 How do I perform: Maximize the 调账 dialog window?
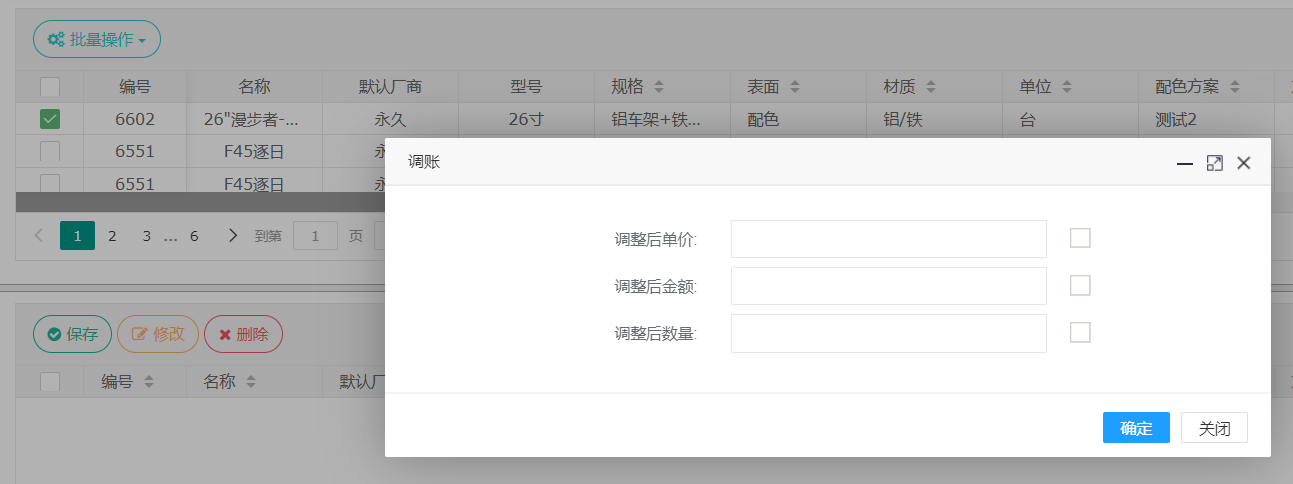1215,163
